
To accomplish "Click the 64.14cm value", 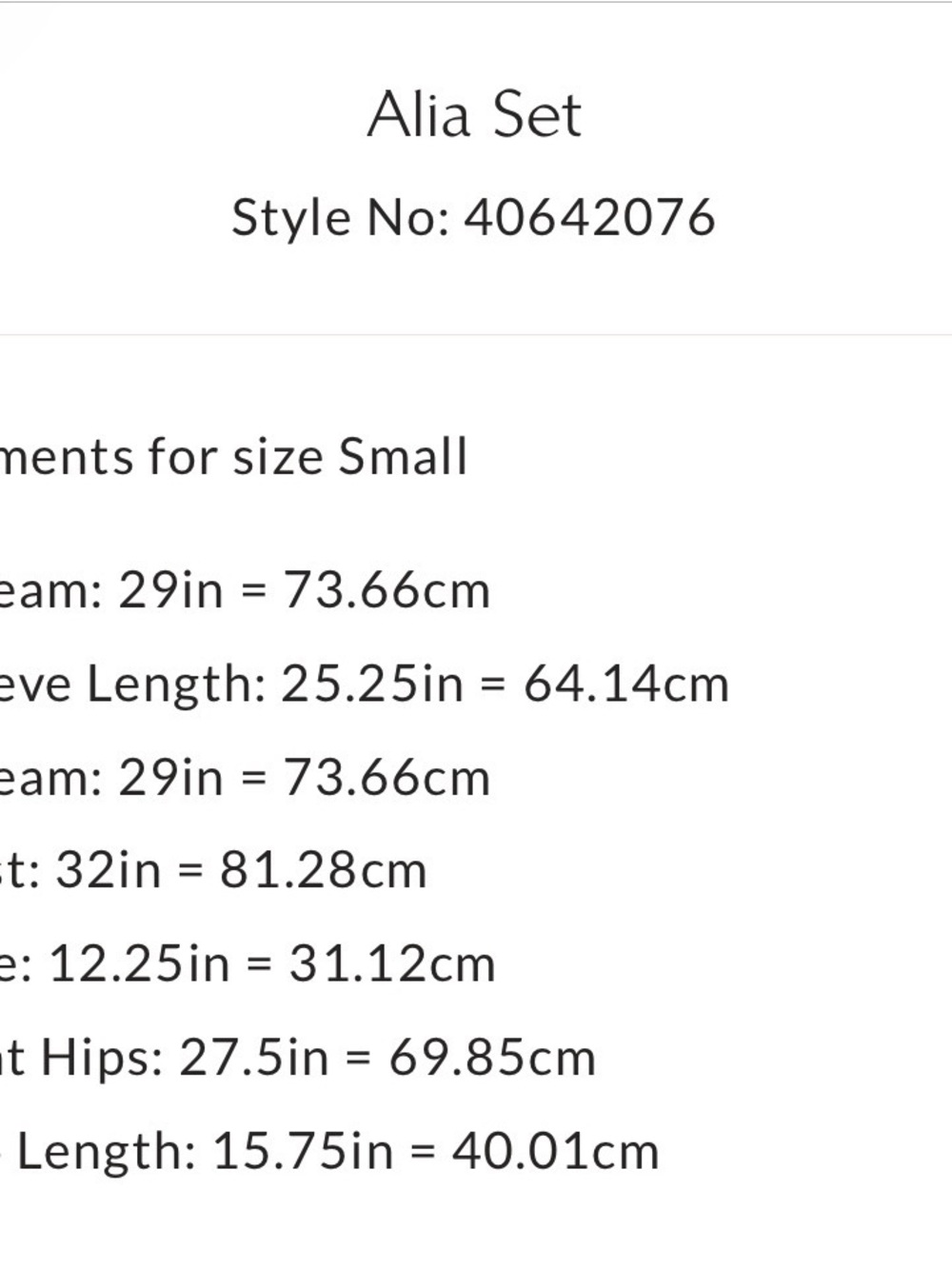I will click(626, 684).
